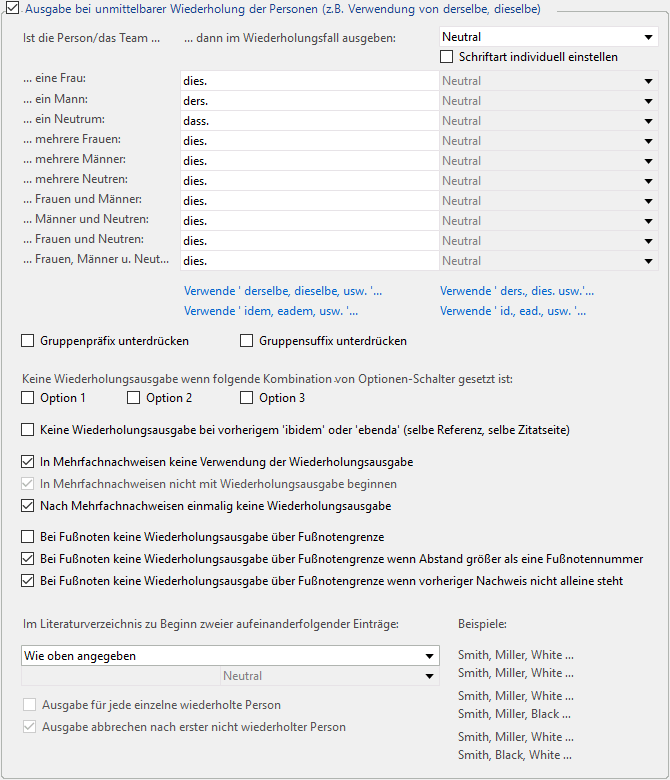Open Neutral dropdown in 'mehrere Neutren' row
Viewport: 670px width, 780px height.
[549, 181]
